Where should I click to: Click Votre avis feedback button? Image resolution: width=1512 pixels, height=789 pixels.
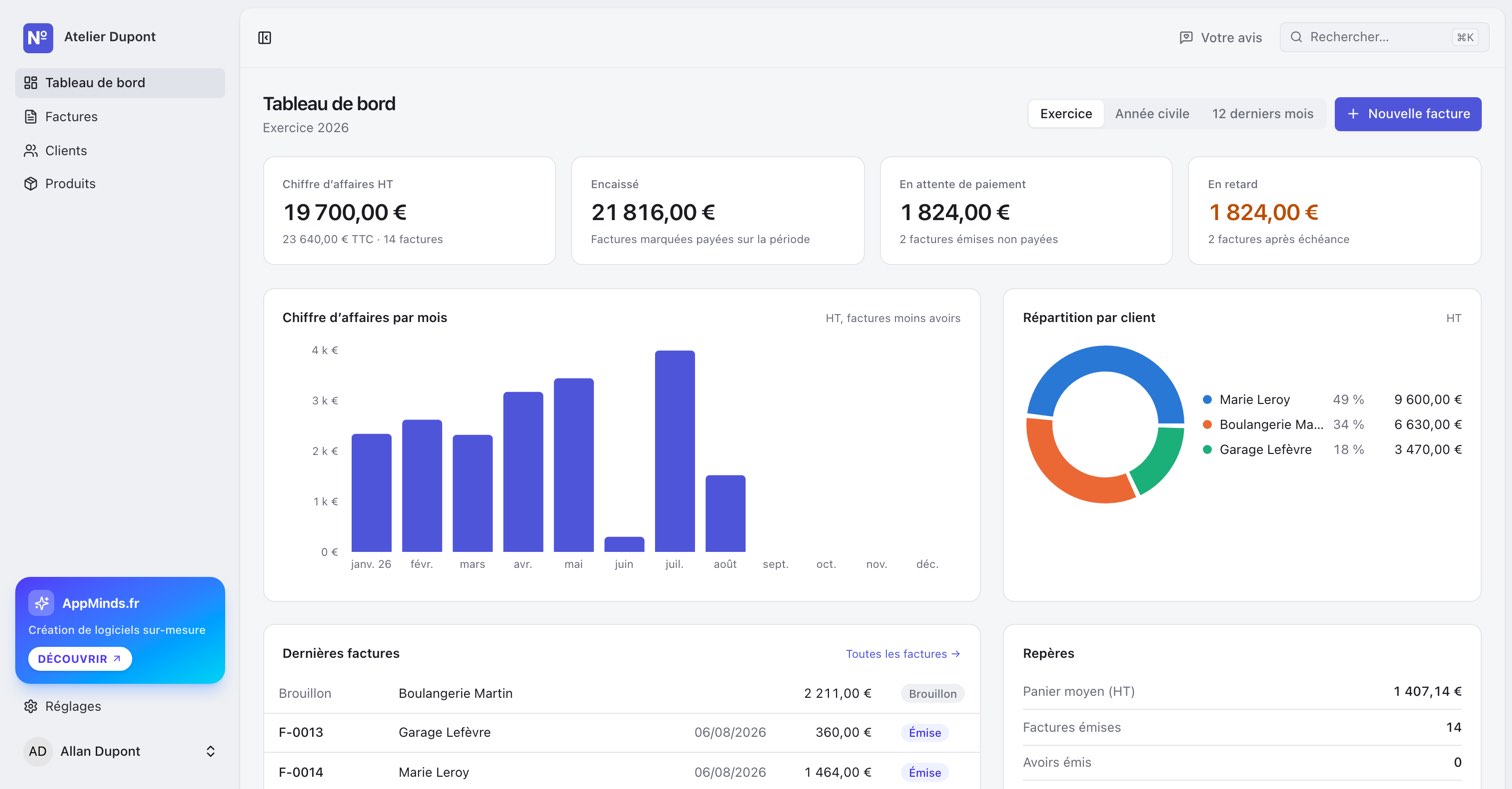tap(1220, 37)
